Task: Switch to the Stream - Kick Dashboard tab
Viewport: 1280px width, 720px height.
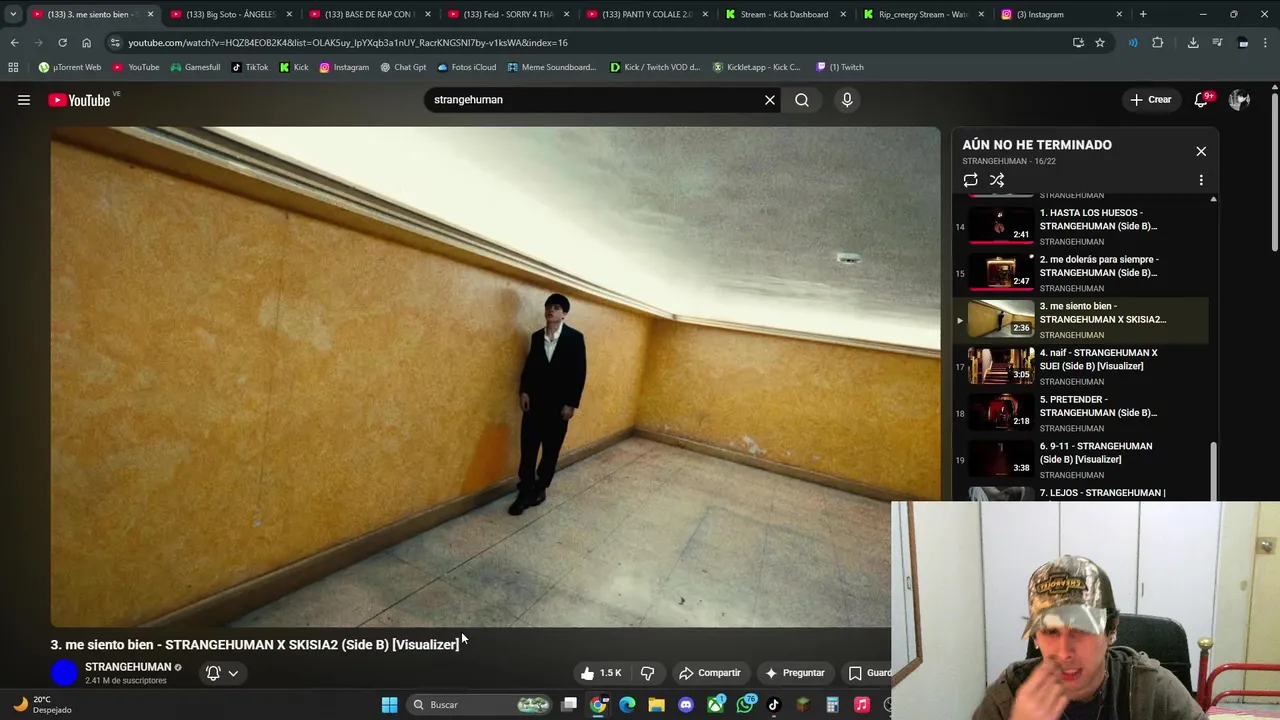Action: pyautogui.click(x=785, y=14)
